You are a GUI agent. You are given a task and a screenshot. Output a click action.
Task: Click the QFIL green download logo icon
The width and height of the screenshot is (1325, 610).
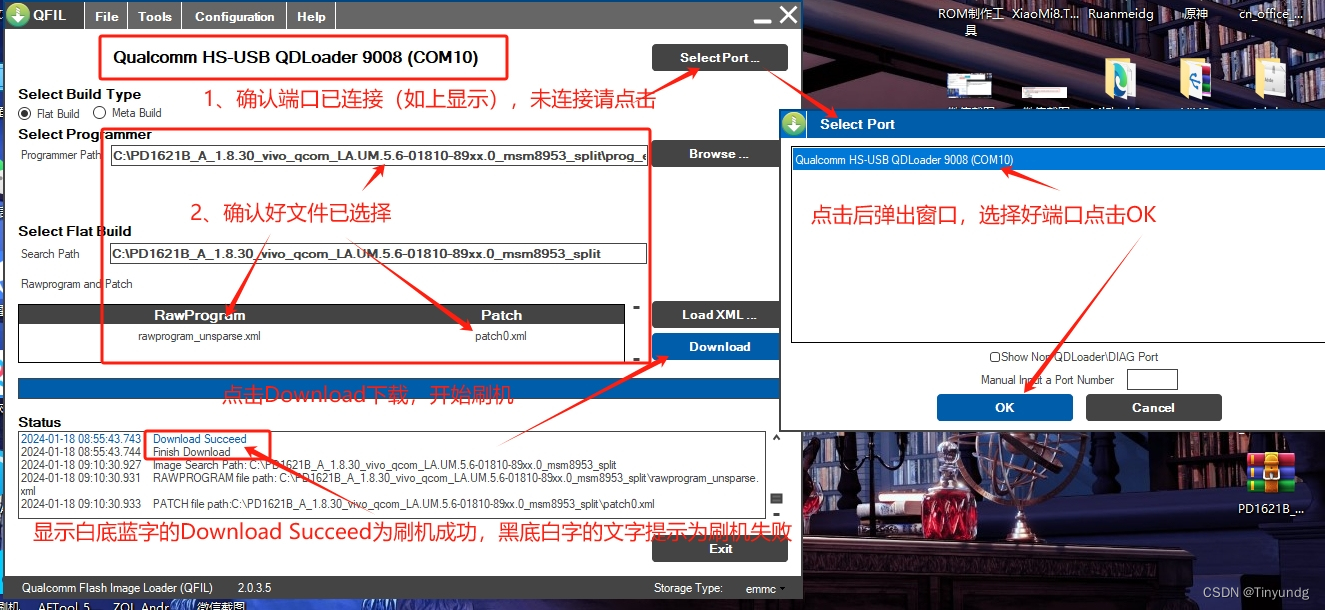pos(17,15)
